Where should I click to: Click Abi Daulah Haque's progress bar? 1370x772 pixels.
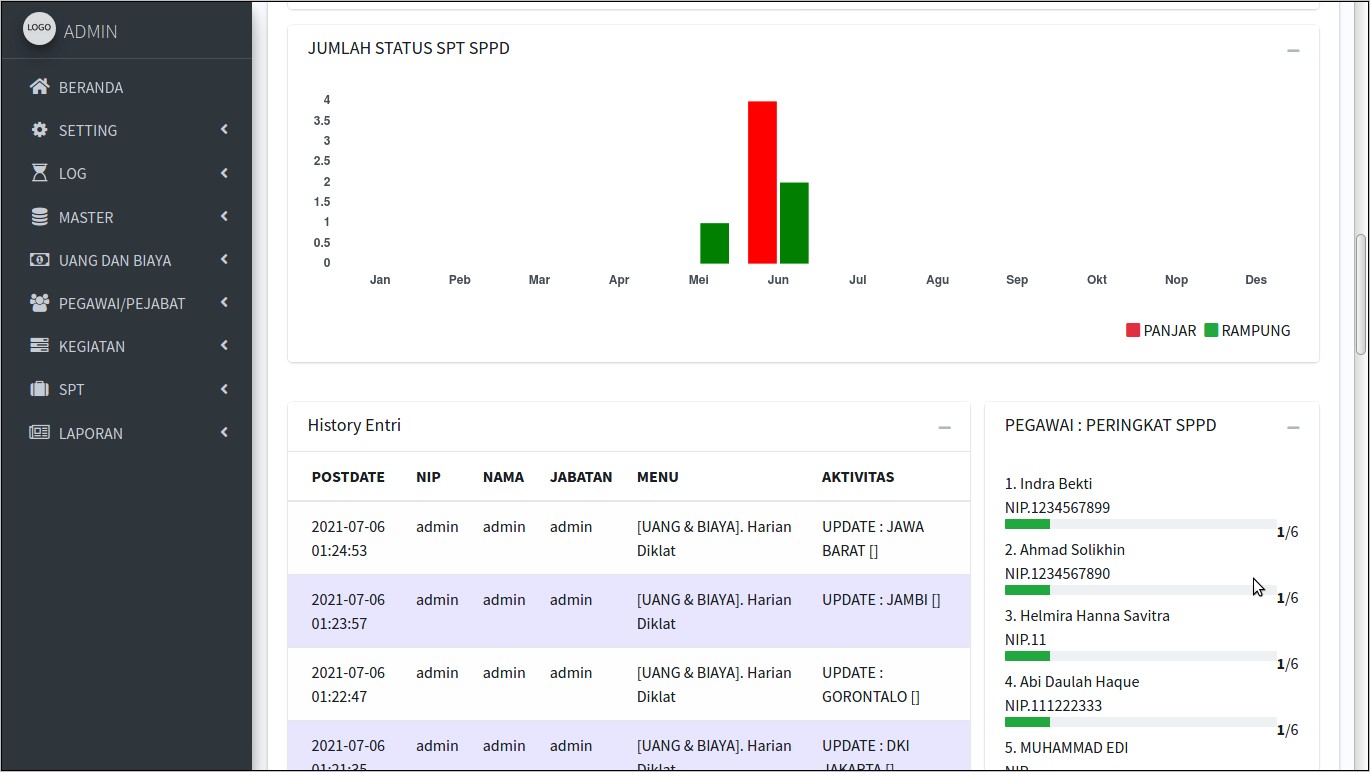tap(1140, 722)
